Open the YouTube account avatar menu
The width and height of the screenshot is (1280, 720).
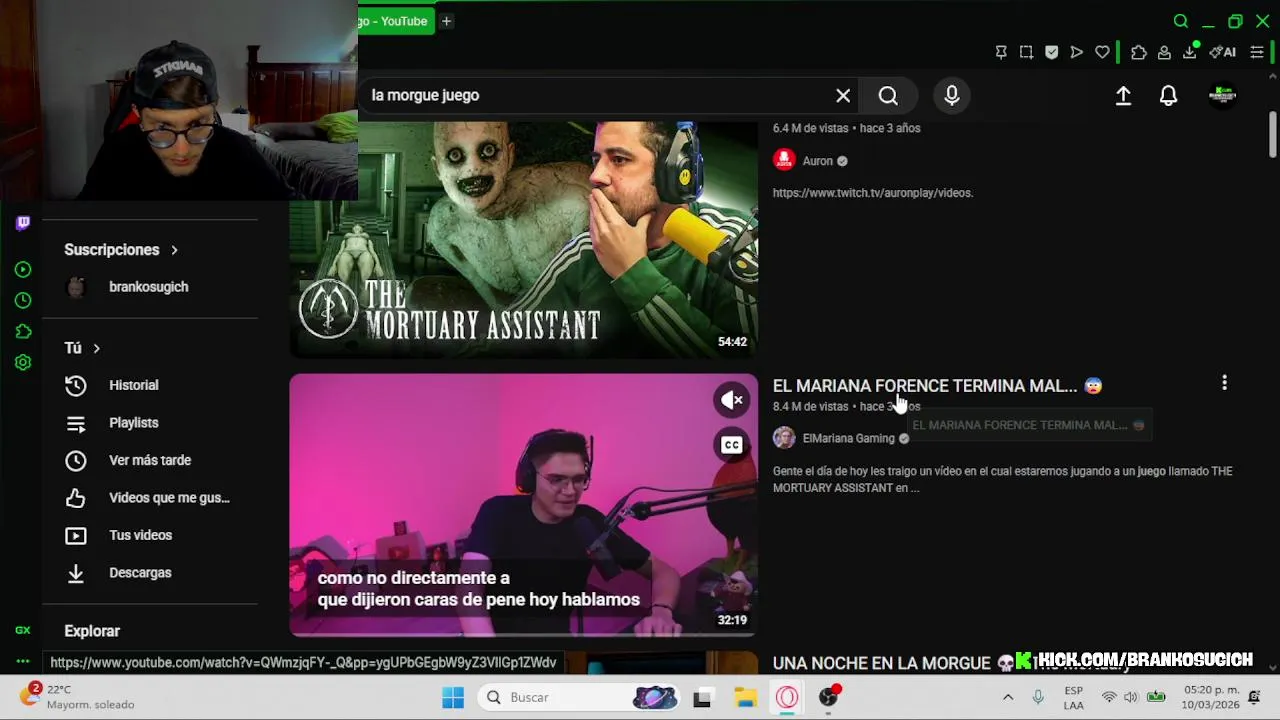click(x=1222, y=95)
